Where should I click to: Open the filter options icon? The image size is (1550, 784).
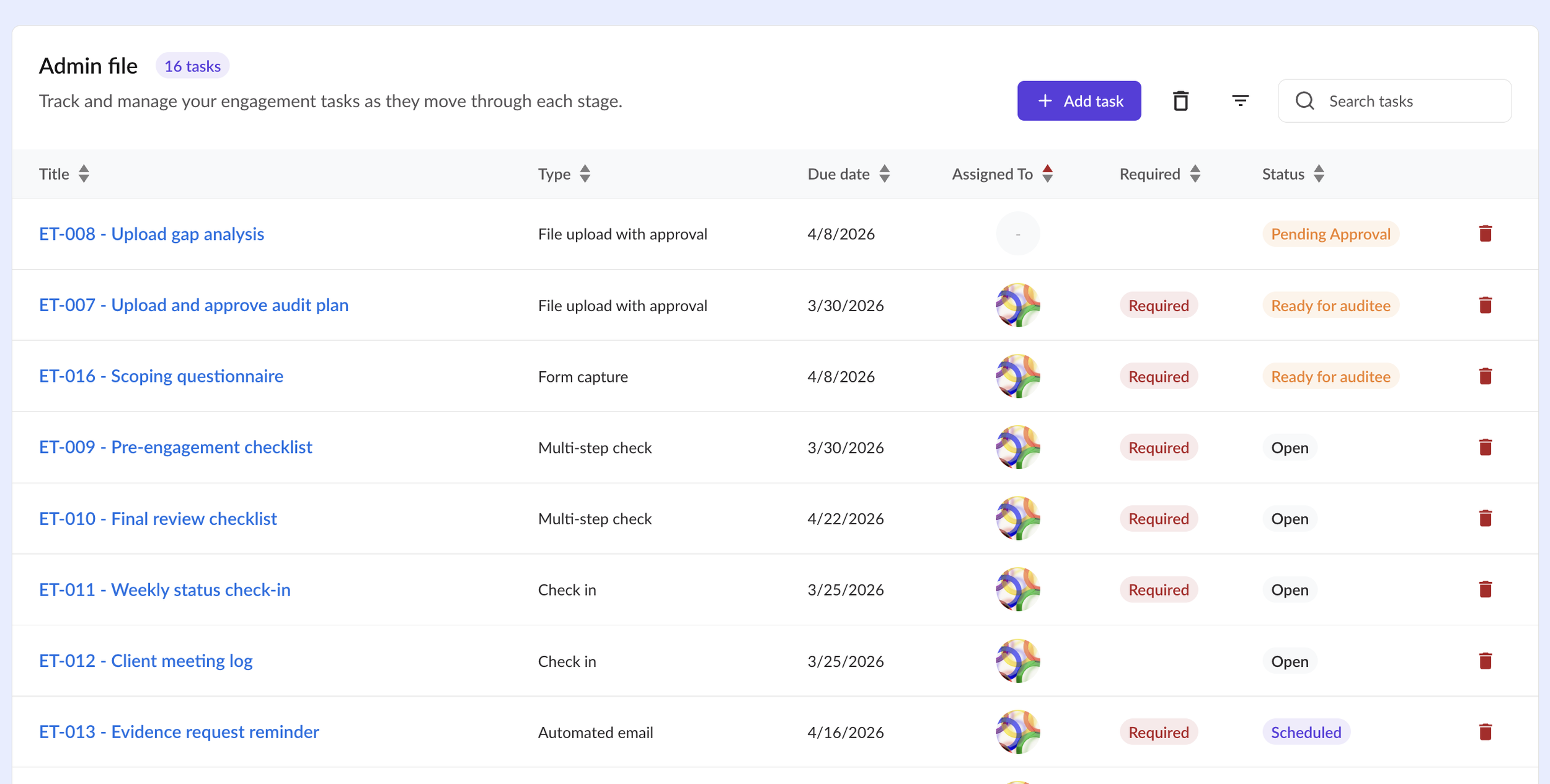coord(1240,100)
